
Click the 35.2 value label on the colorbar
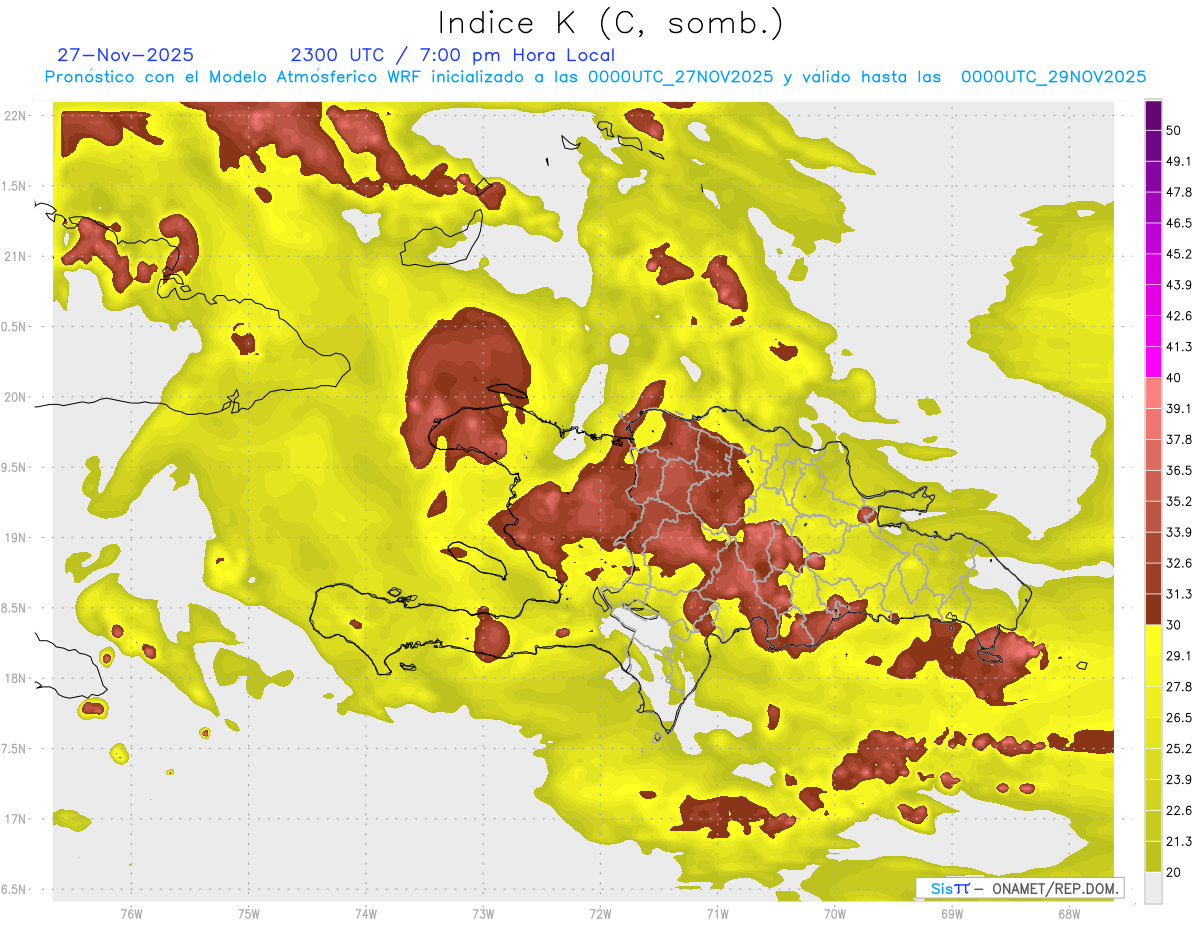click(x=1180, y=501)
